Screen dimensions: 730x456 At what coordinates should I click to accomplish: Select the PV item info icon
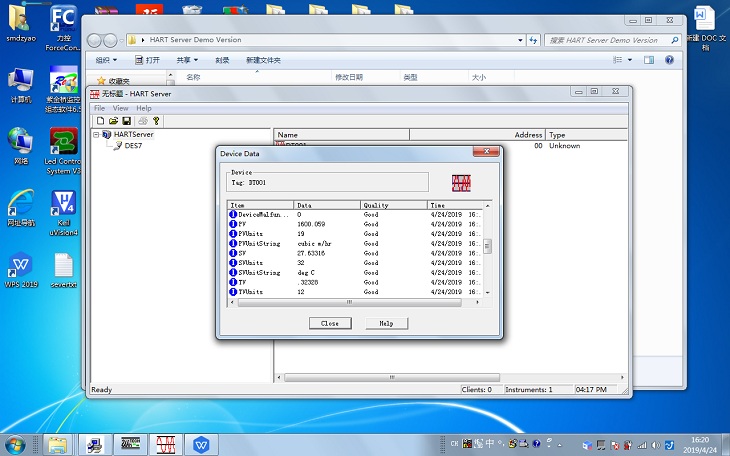(x=233, y=225)
